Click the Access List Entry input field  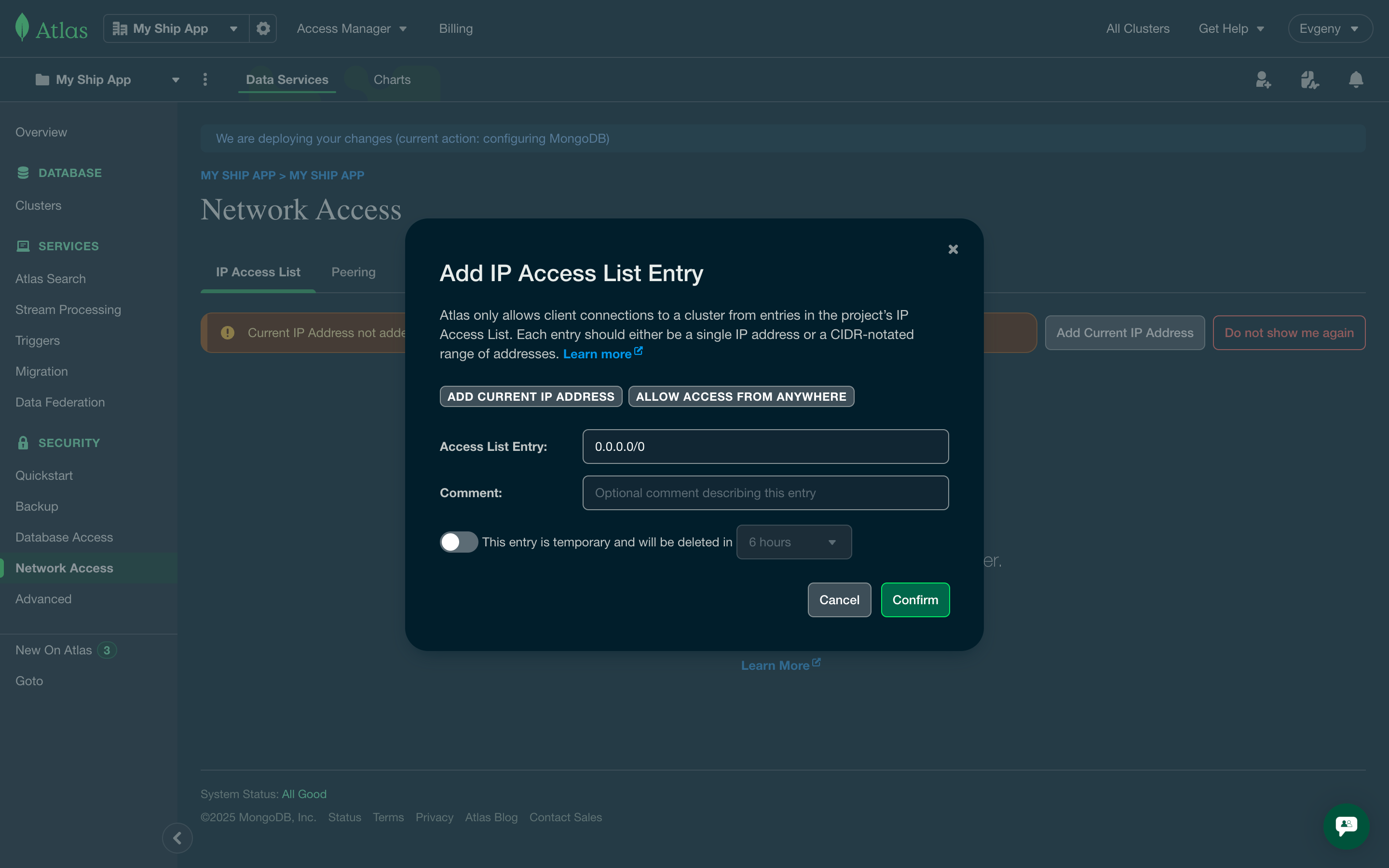coord(764,446)
